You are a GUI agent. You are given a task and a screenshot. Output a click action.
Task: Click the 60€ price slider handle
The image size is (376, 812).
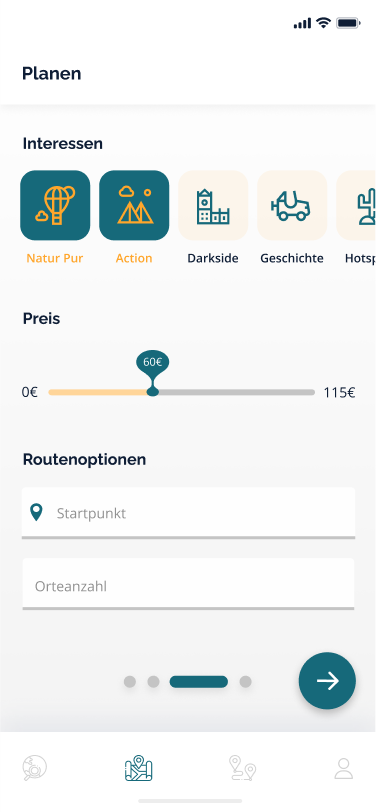pyautogui.click(x=152, y=392)
